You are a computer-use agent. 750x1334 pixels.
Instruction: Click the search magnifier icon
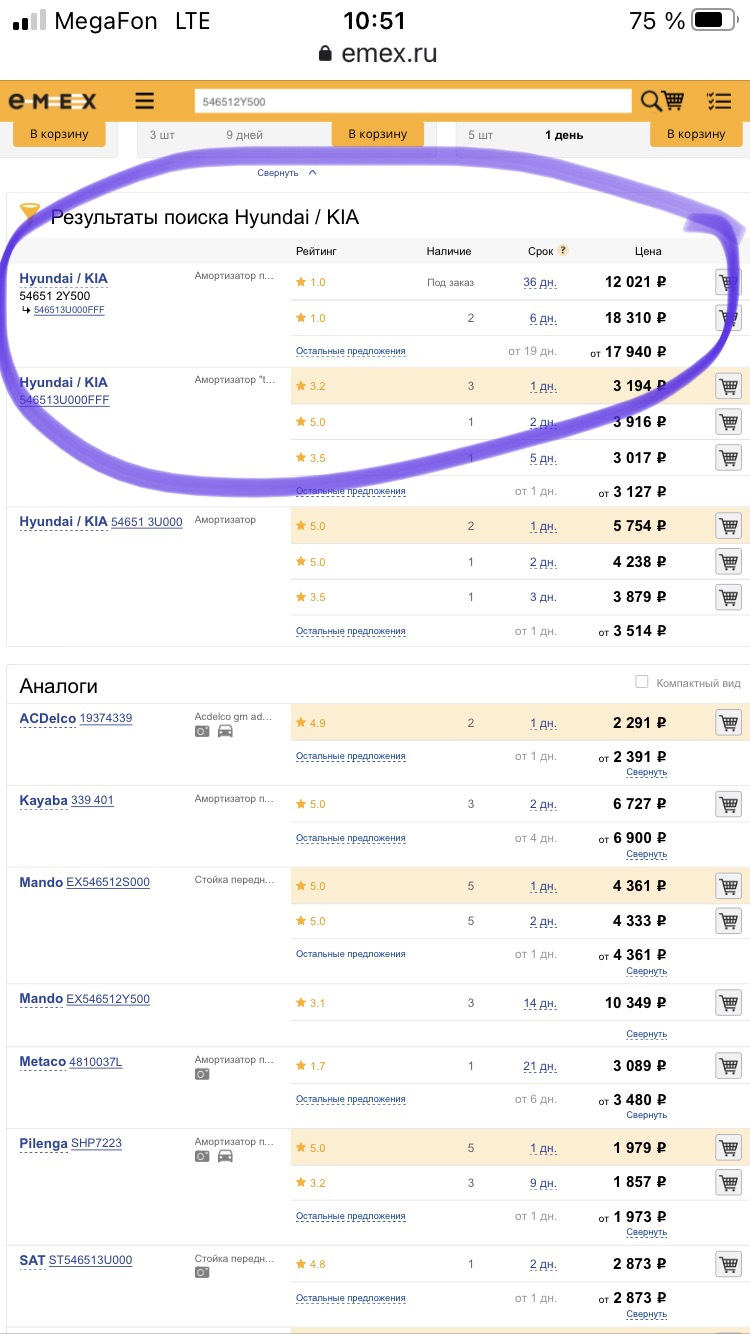click(x=650, y=101)
